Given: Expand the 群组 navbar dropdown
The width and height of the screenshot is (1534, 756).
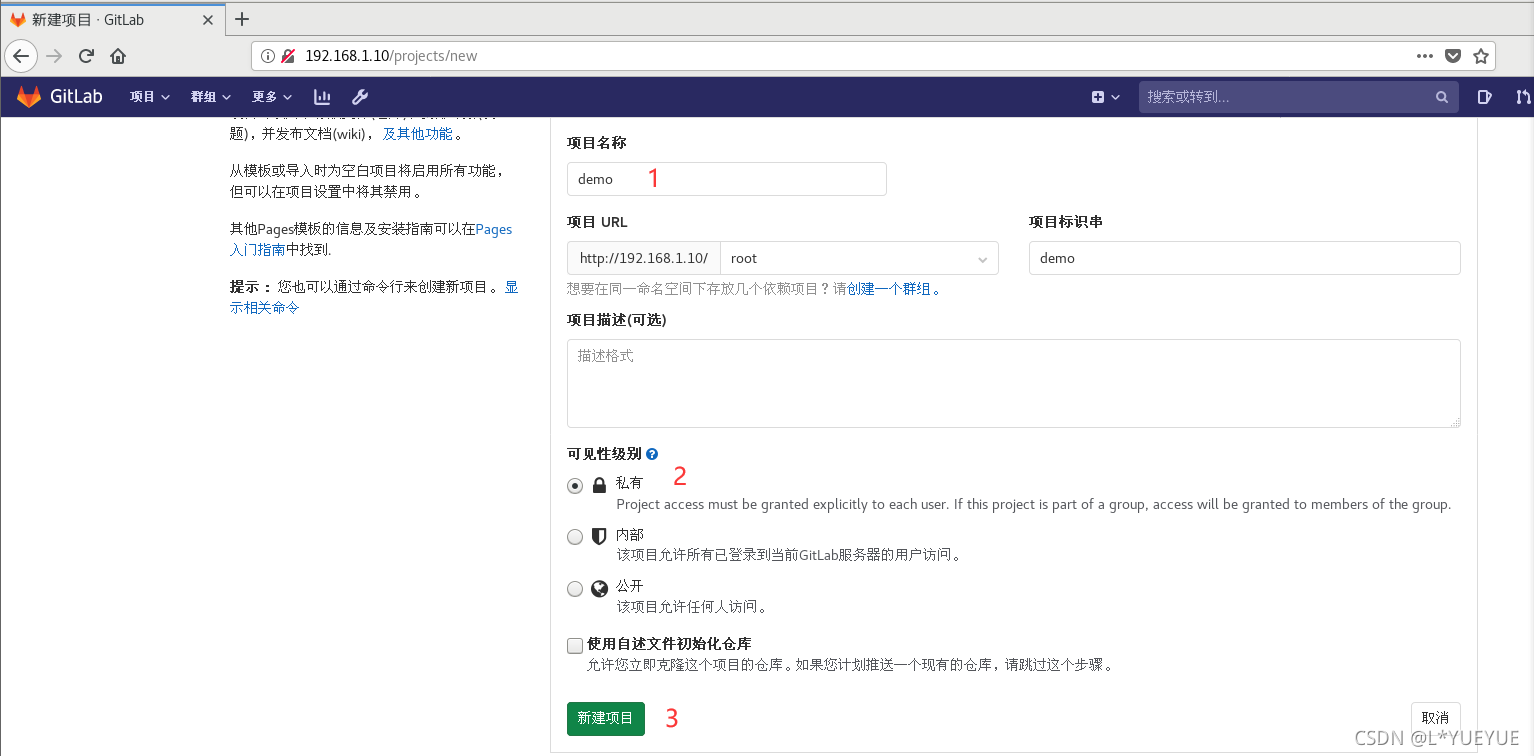Looking at the screenshot, I should (211, 97).
